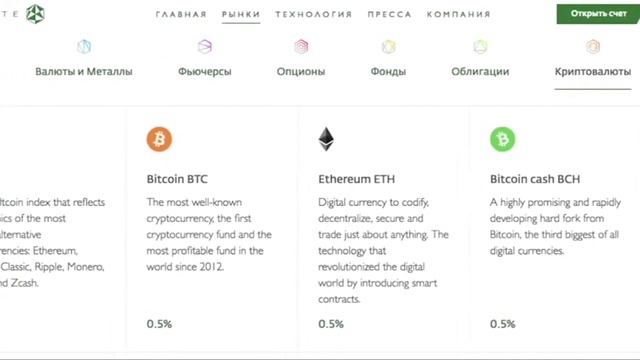This screenshot has width=640, height=360.
Task: Switch to the Фьючерсы tab
Action: pyautogui.click(x=204, y=71)
